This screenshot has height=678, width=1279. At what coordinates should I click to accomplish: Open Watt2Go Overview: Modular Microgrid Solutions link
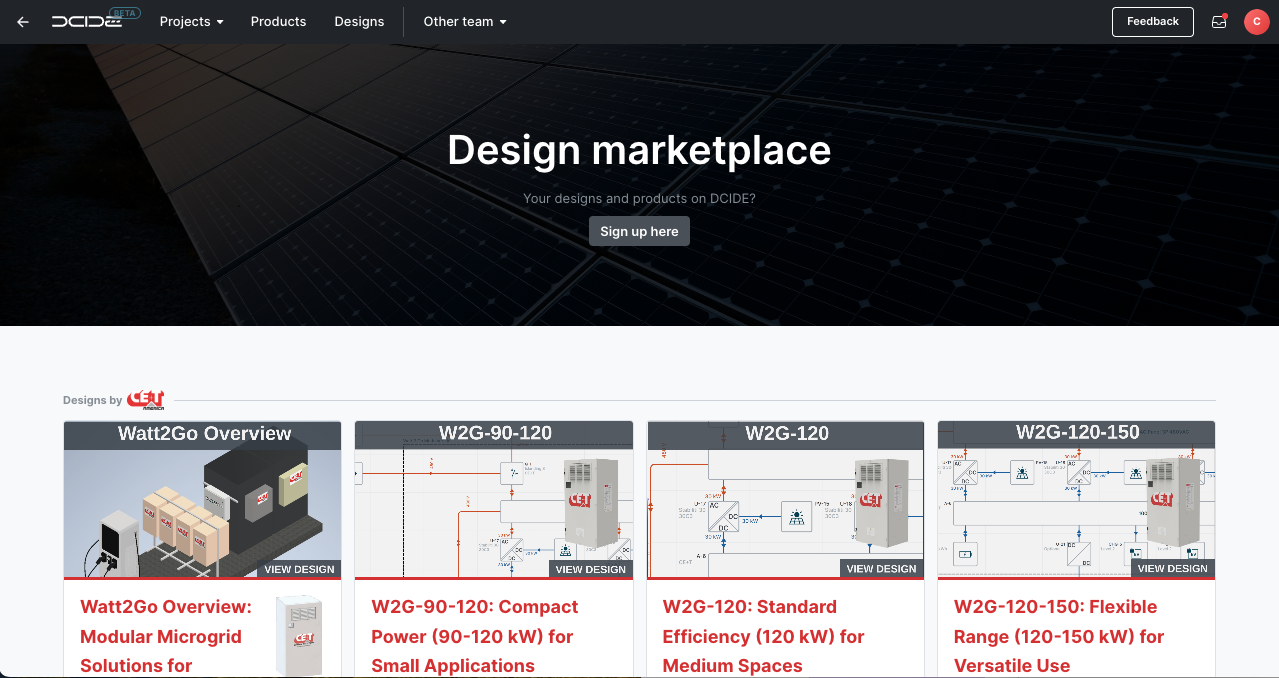pyautogui.click(x=166, y=636)
